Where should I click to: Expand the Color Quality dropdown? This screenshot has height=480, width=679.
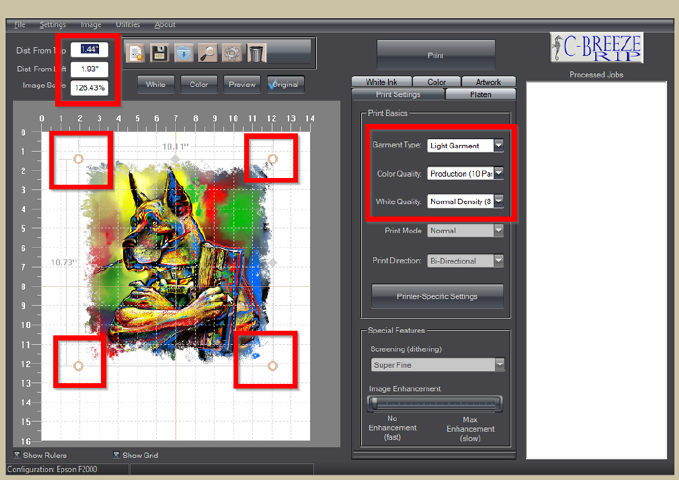click(x=498, y=173)
